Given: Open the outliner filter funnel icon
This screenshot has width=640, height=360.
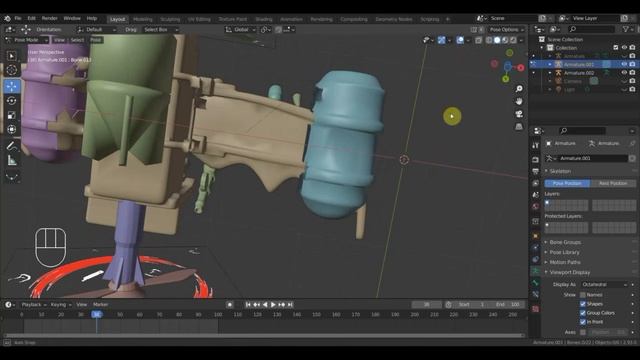Looking at the screenshot, I should coord(626,29).
